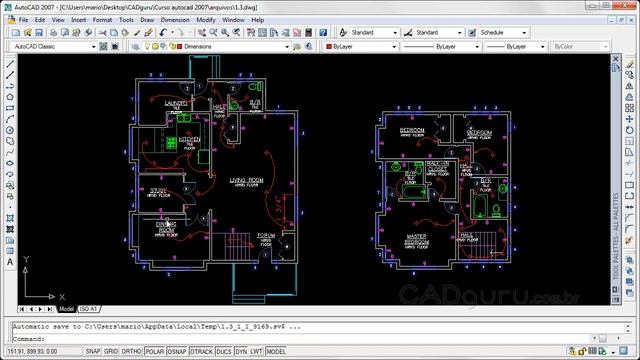Open the Format menu
Viewport: 640px width, 360px height.
pos(102,20)
